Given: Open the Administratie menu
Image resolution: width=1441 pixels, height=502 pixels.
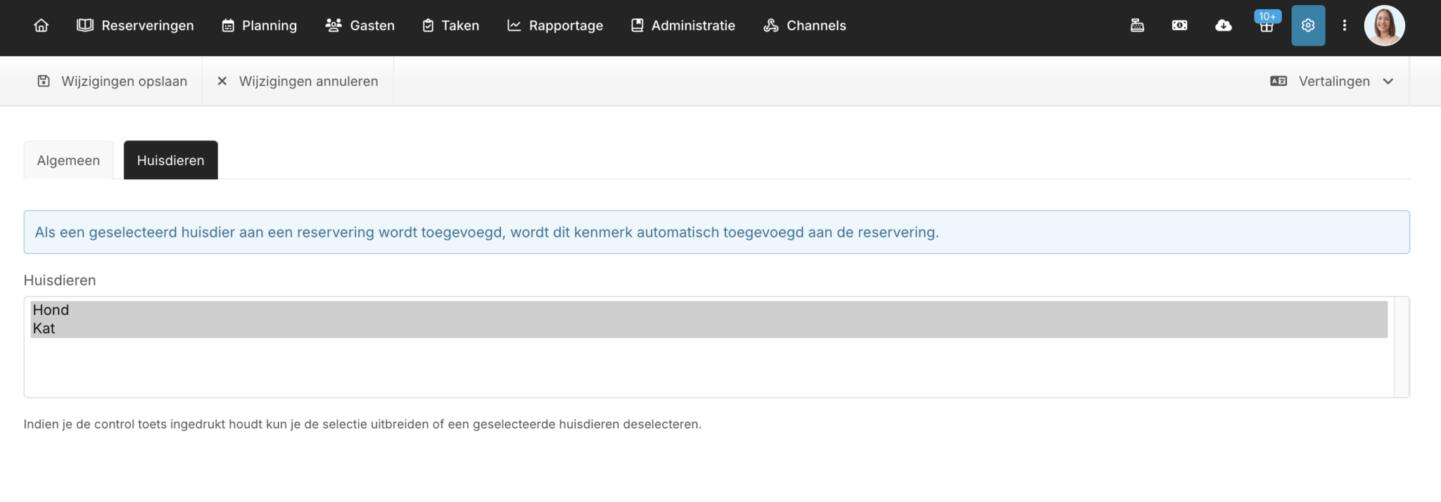Looking at the screenshot, I should (683, 26).
